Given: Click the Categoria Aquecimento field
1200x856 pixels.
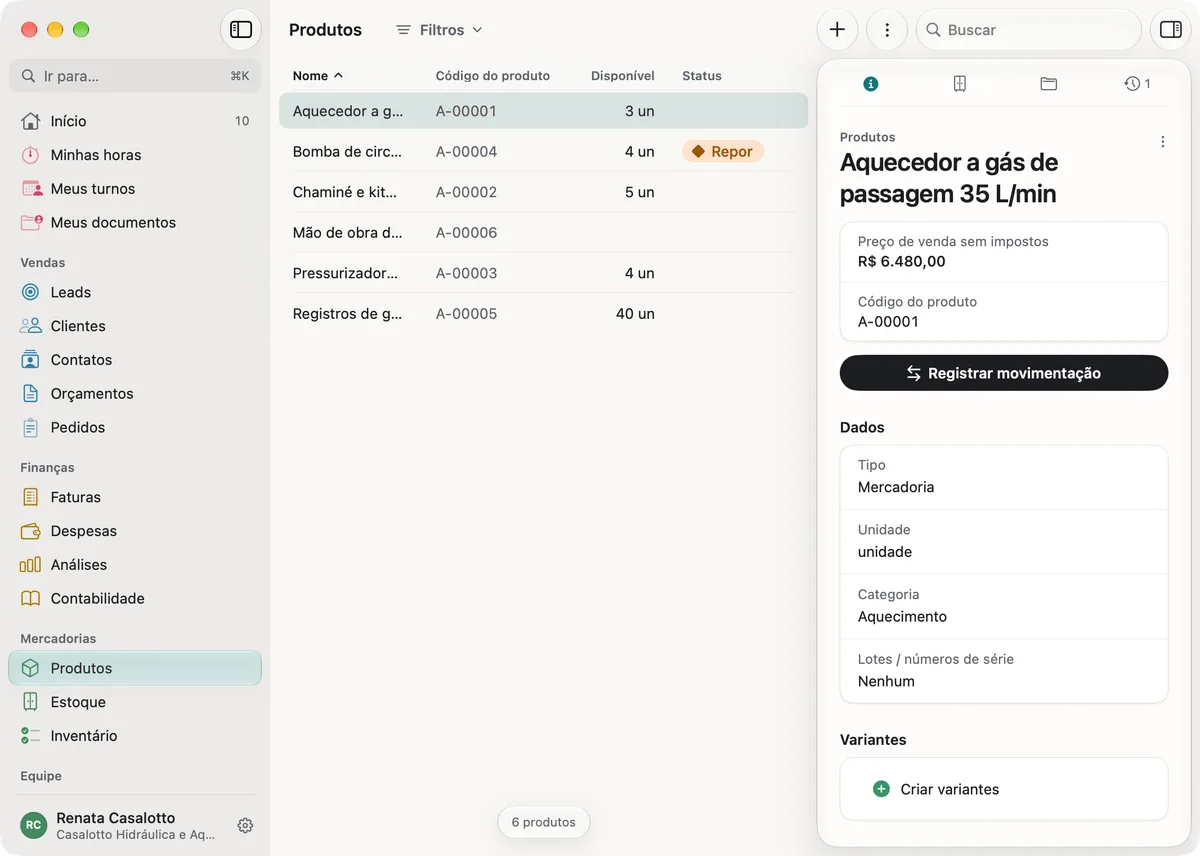Looking at the screenshot, I should click(x=1004, y=606).
